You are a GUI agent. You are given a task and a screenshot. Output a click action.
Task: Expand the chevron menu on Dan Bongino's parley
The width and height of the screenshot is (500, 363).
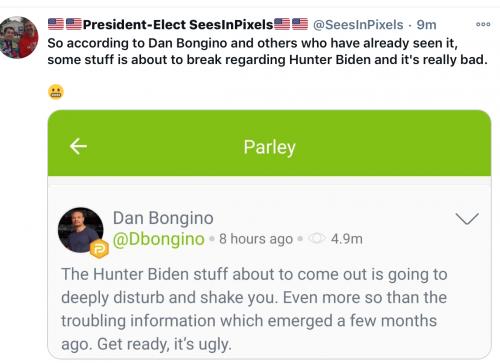pyautogui.click(x=467, y=219)
